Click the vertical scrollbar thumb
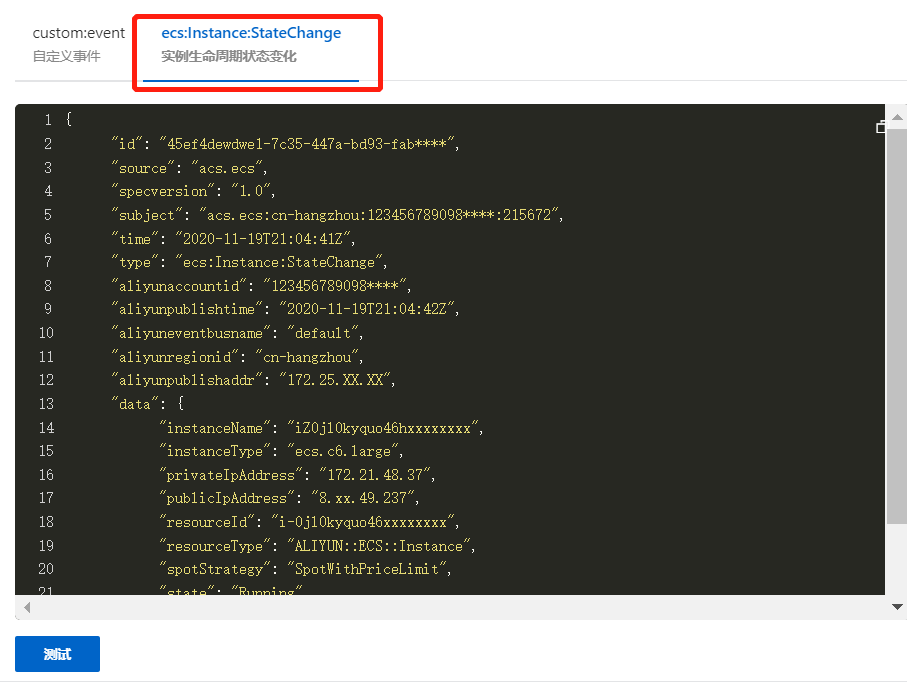 (x=897, y=327)
